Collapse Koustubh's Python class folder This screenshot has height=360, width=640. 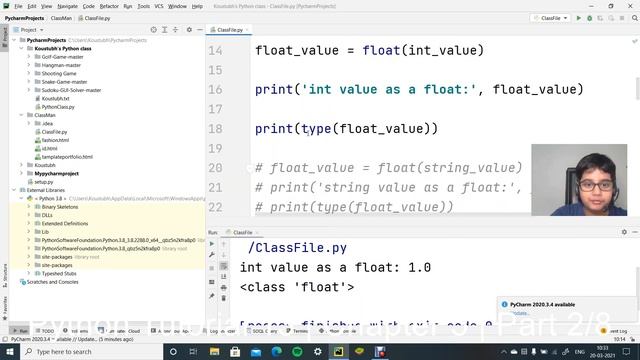pos(22,48)
